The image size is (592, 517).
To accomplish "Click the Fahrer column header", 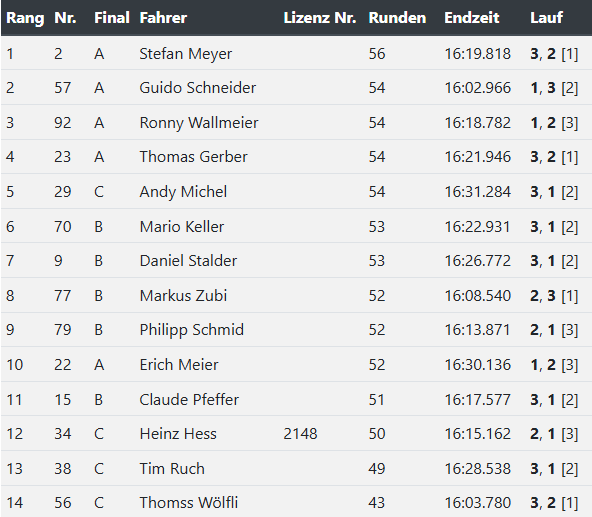I will [x=163, y=18].
